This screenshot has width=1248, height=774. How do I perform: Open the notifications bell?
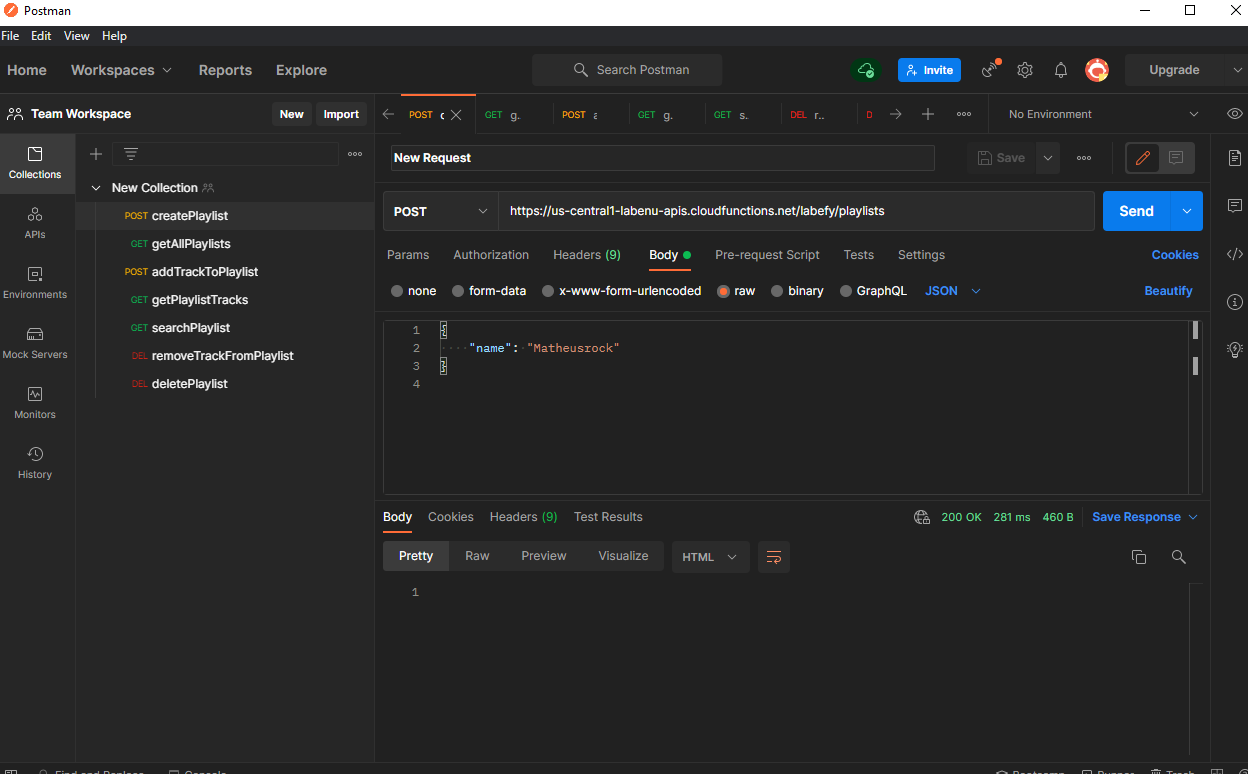(x=1061, y=70)
